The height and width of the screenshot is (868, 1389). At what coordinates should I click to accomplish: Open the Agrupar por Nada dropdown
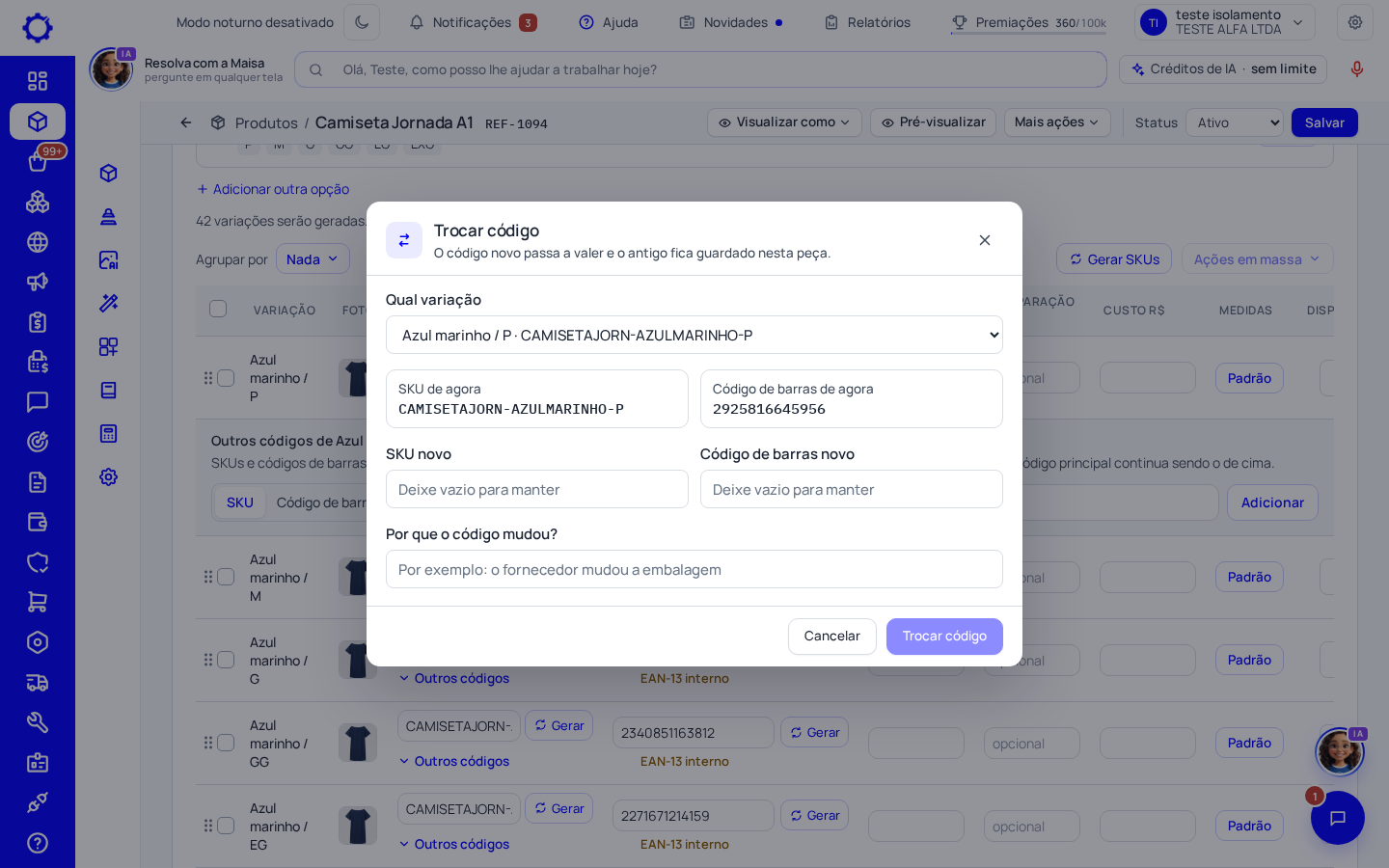313,258
